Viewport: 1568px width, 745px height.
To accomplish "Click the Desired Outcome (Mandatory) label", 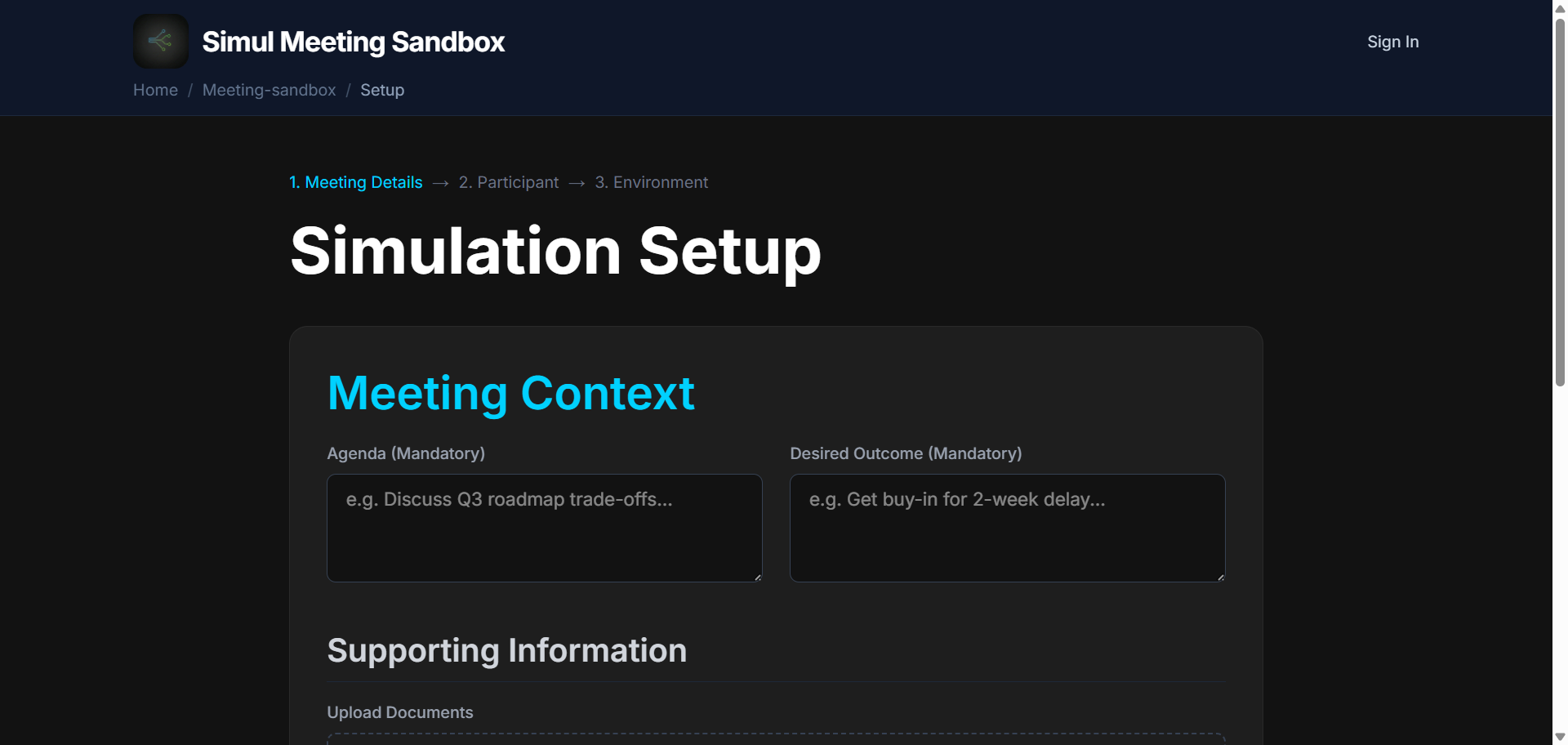I will coord(906,453).
